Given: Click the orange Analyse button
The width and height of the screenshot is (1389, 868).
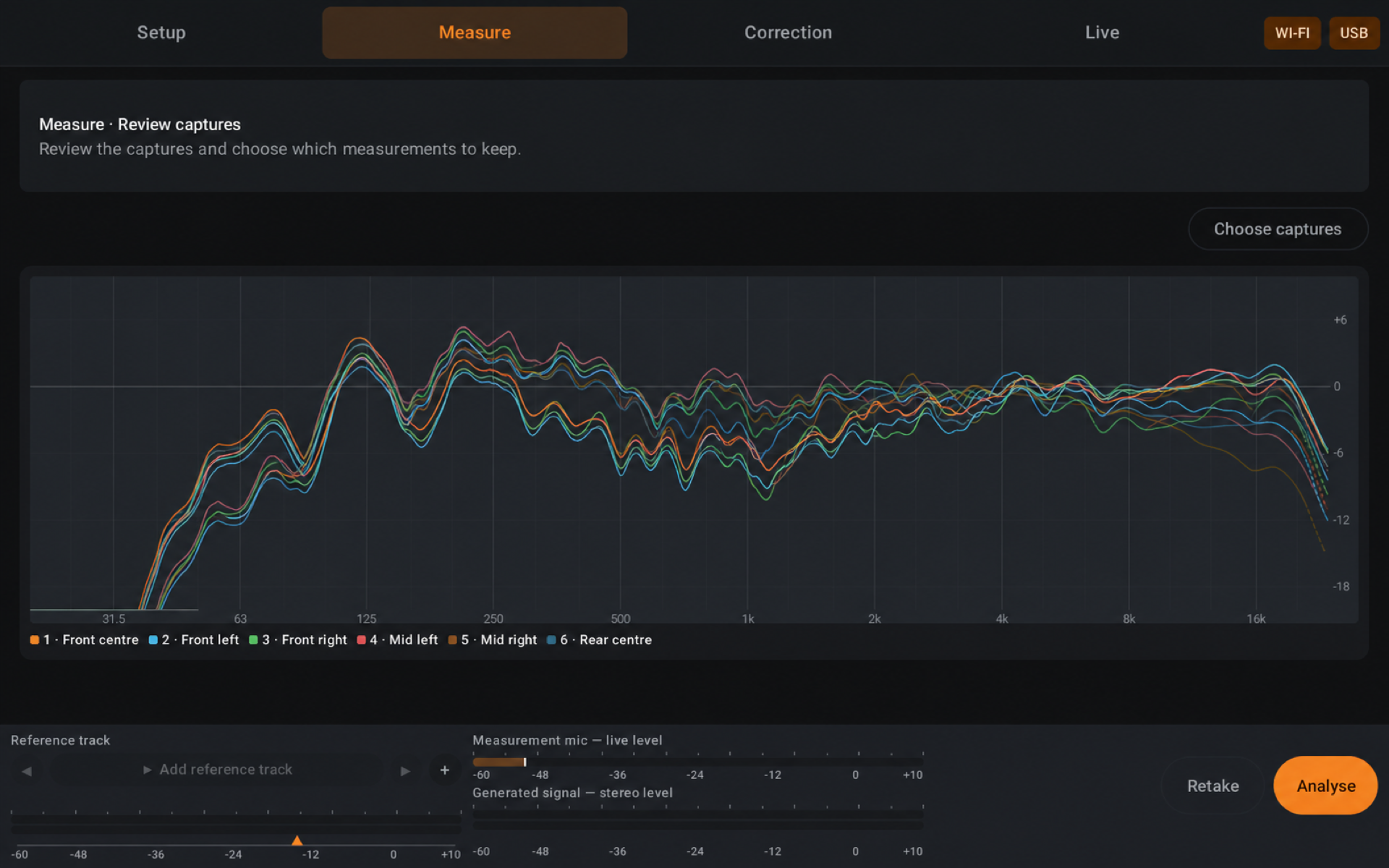Looking at the screenshot, I should (x=1325, y=786).
